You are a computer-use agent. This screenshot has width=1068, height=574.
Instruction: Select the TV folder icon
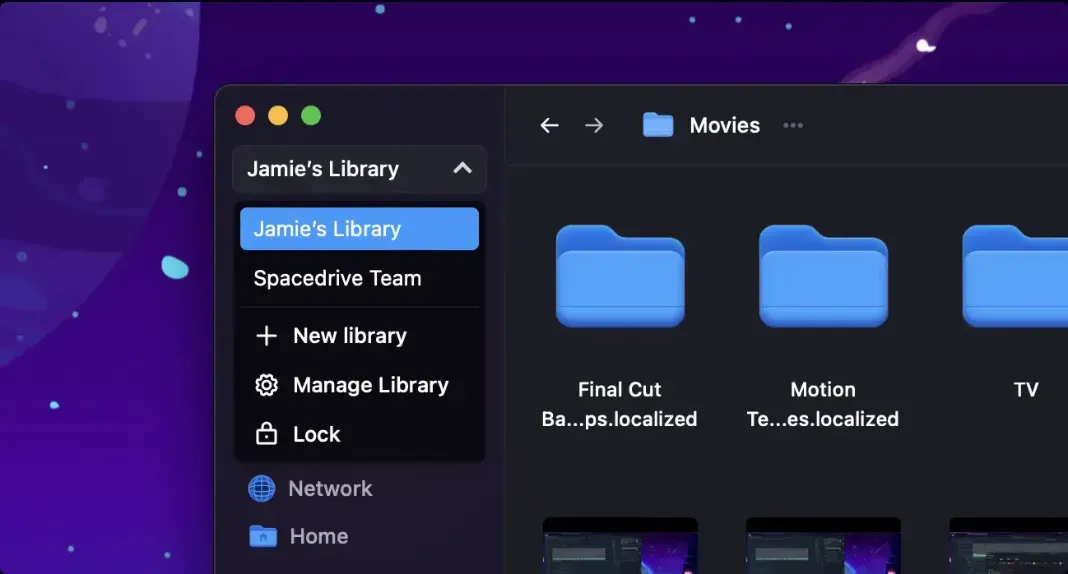coord(1015,276)
